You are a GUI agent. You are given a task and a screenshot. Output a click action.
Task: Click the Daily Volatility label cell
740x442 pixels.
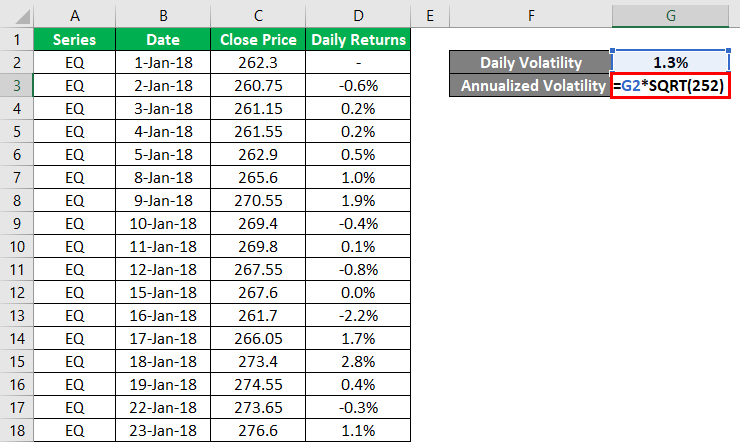tap(531, 63)
